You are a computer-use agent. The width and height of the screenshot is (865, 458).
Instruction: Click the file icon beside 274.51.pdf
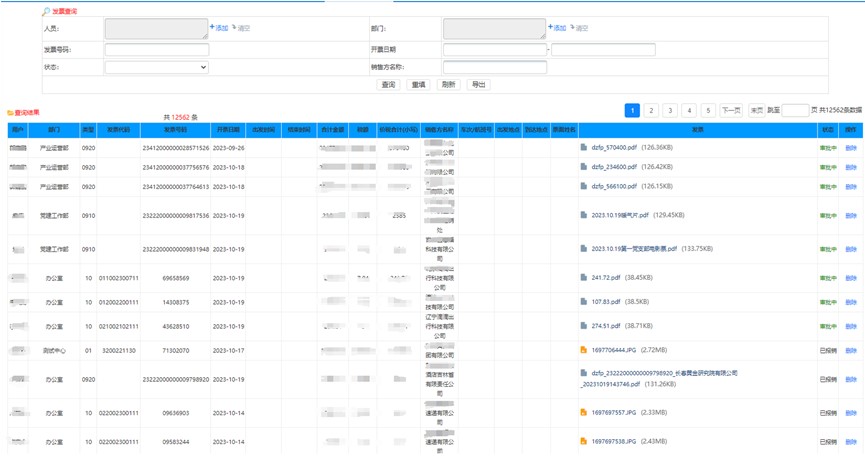[x=584, y=326]
